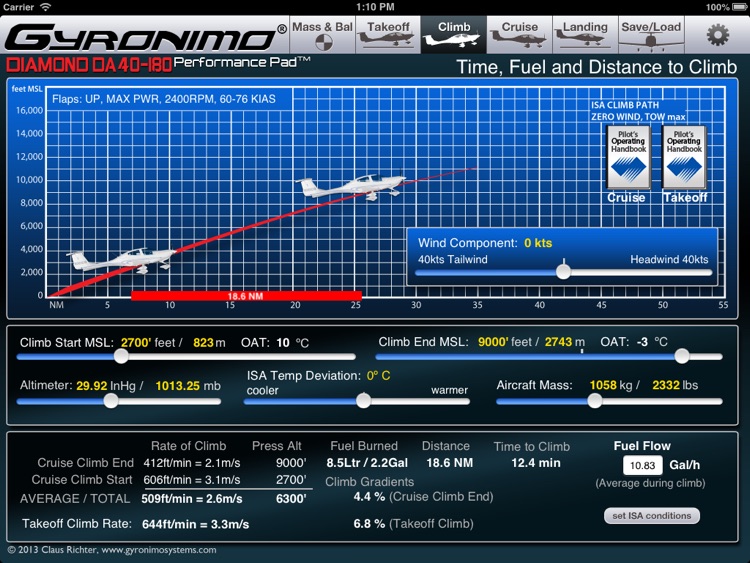
Task: Click the ISA Temp Deviation slider knob
Action: (x=364, y=401)
